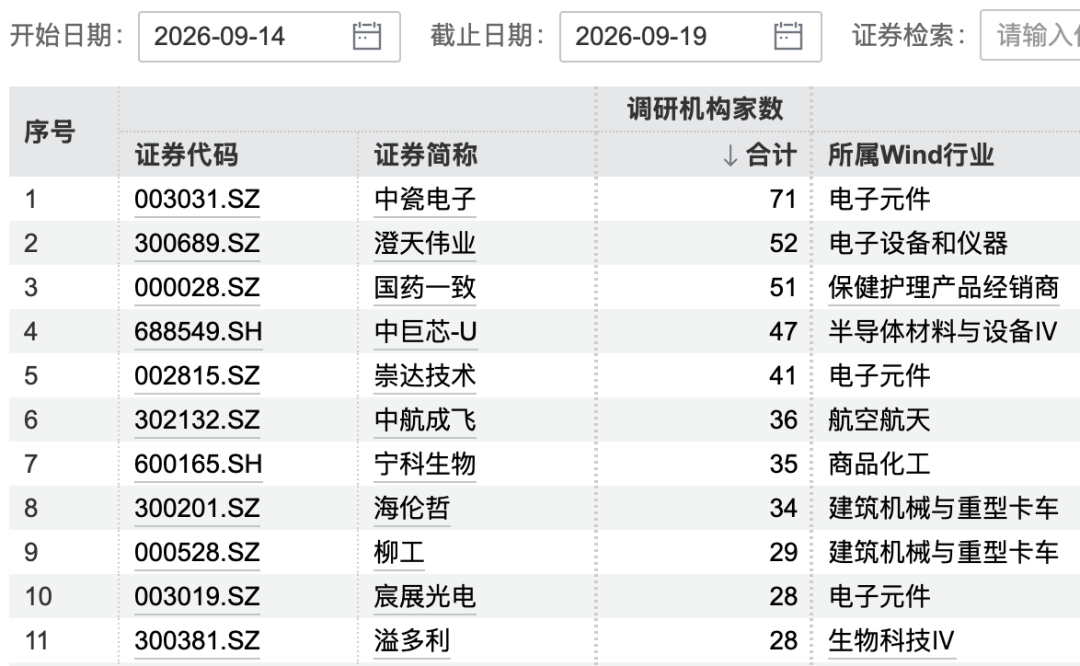
Task: Open the 海伦哲 security link
Action: (x=412, y=508)
